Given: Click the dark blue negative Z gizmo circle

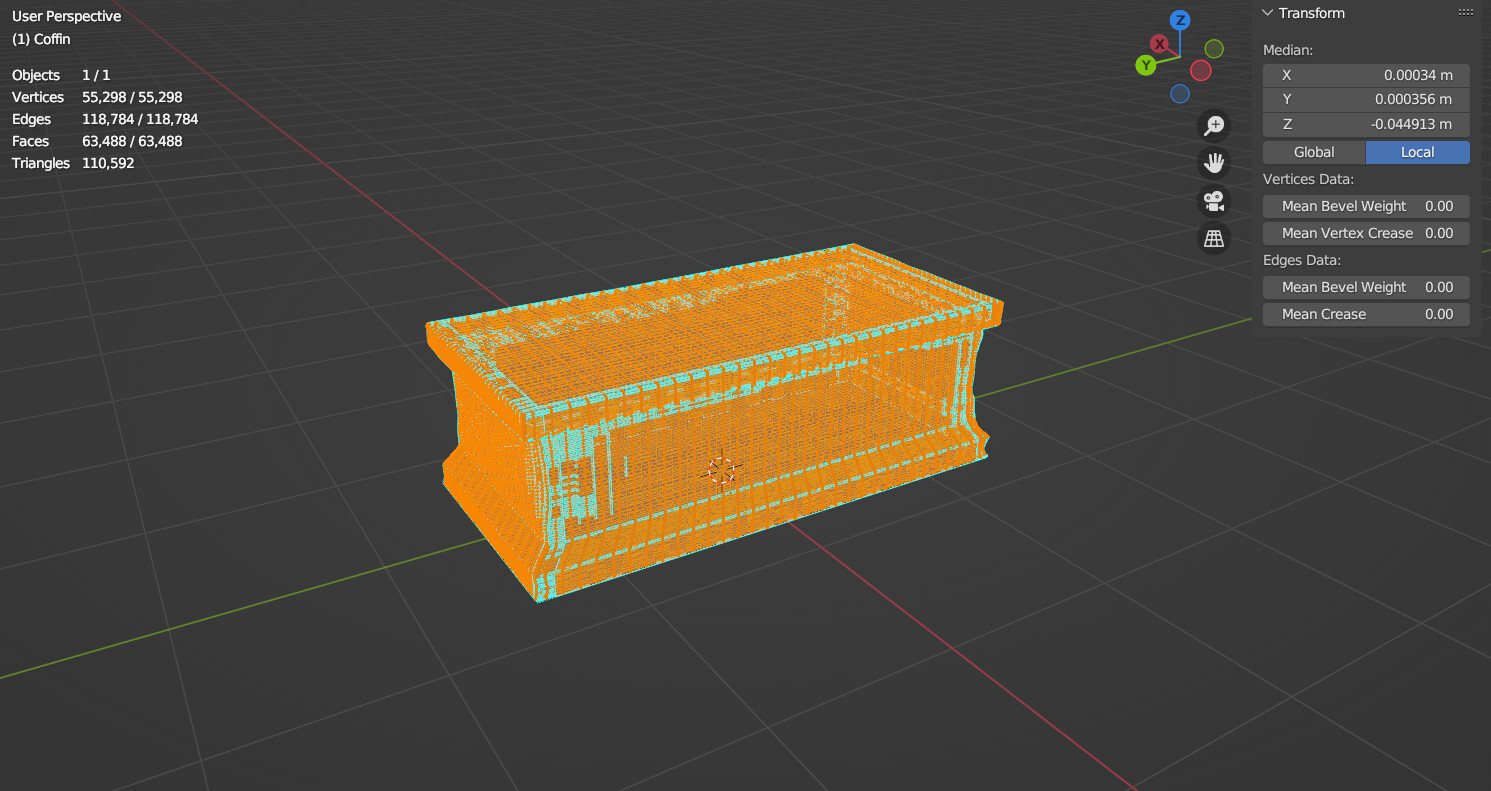Looking at the screenshot, I should coord(1180,94).
